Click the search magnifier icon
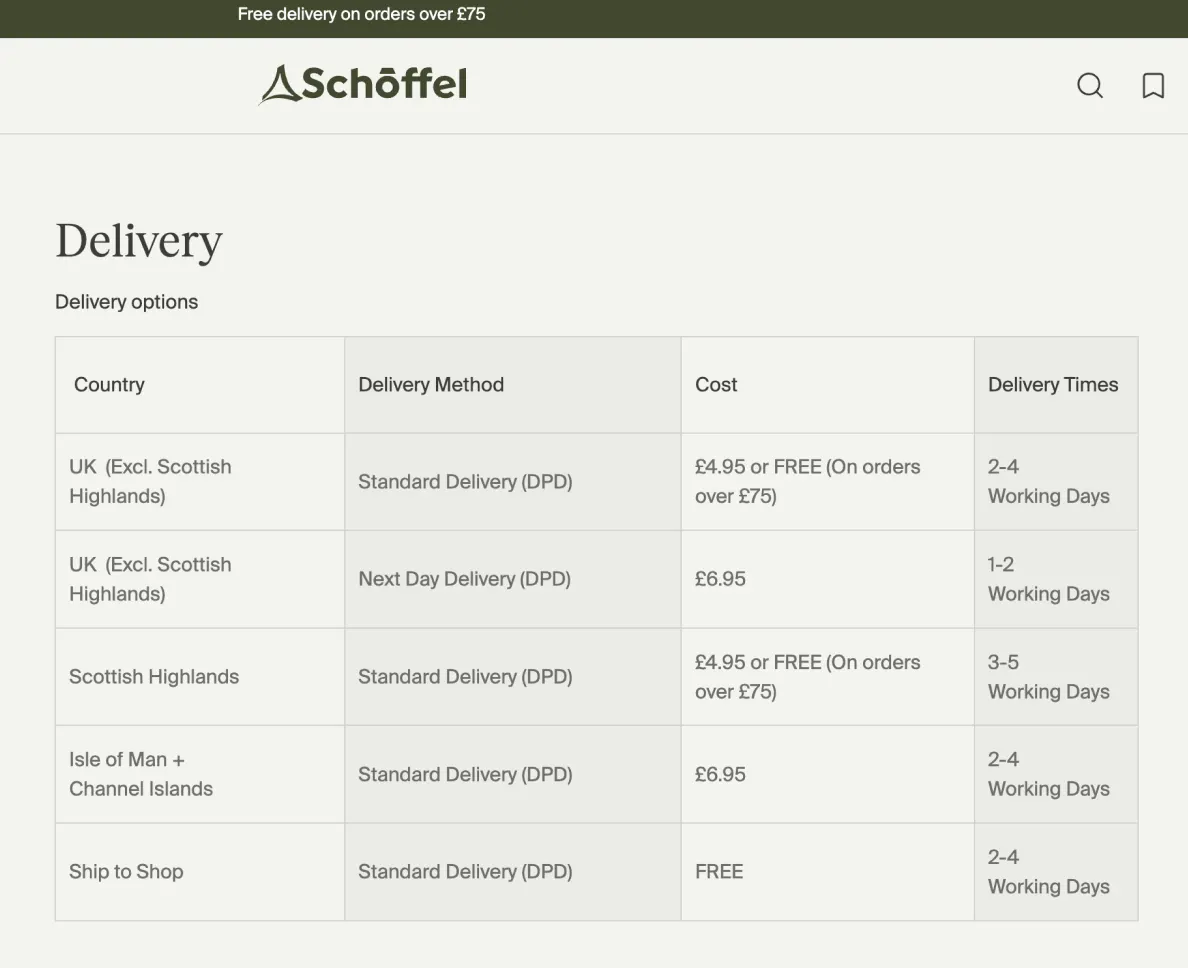 [1090, 86]
